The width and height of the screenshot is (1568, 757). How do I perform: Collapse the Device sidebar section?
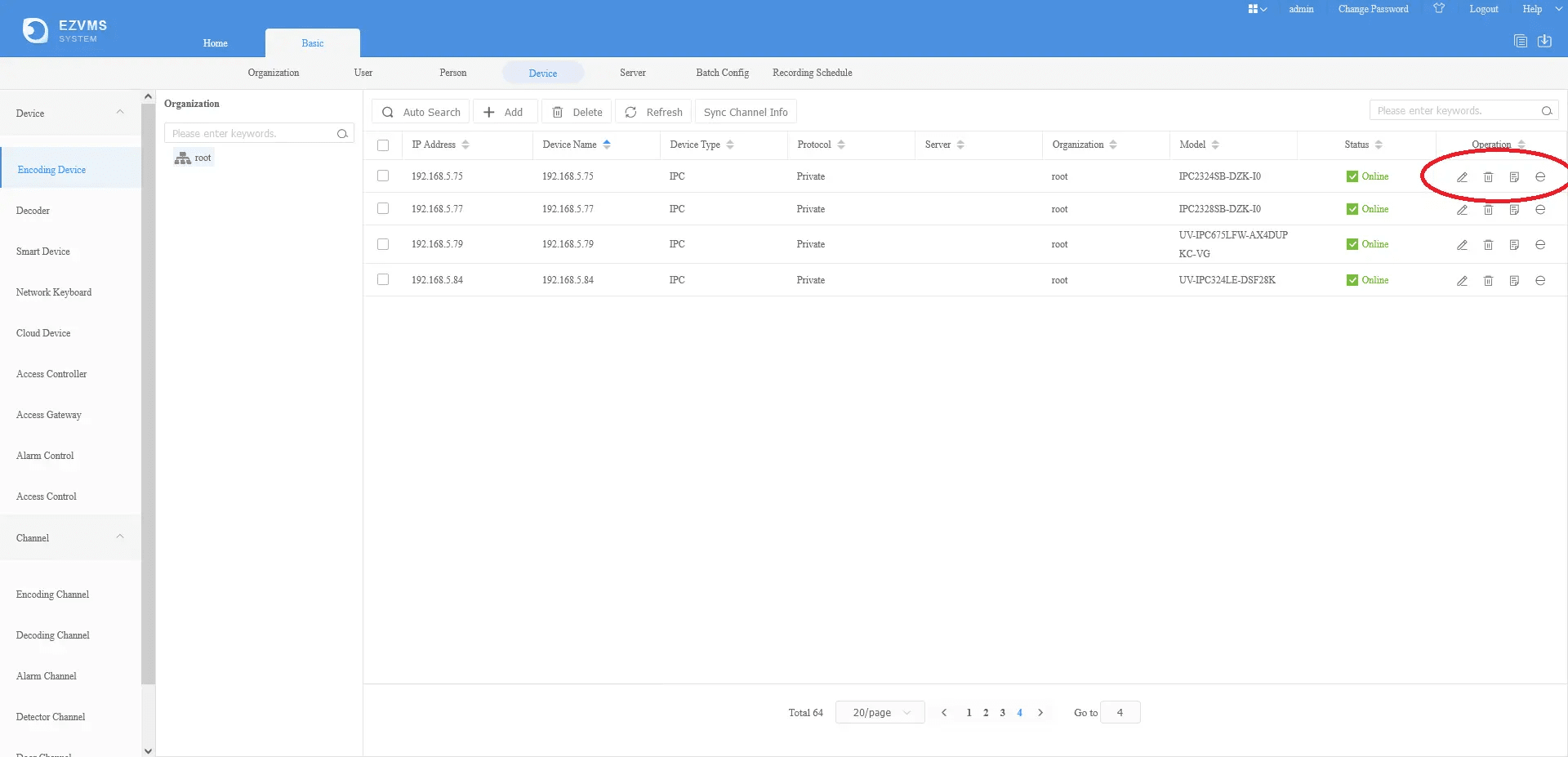point(120,112)
